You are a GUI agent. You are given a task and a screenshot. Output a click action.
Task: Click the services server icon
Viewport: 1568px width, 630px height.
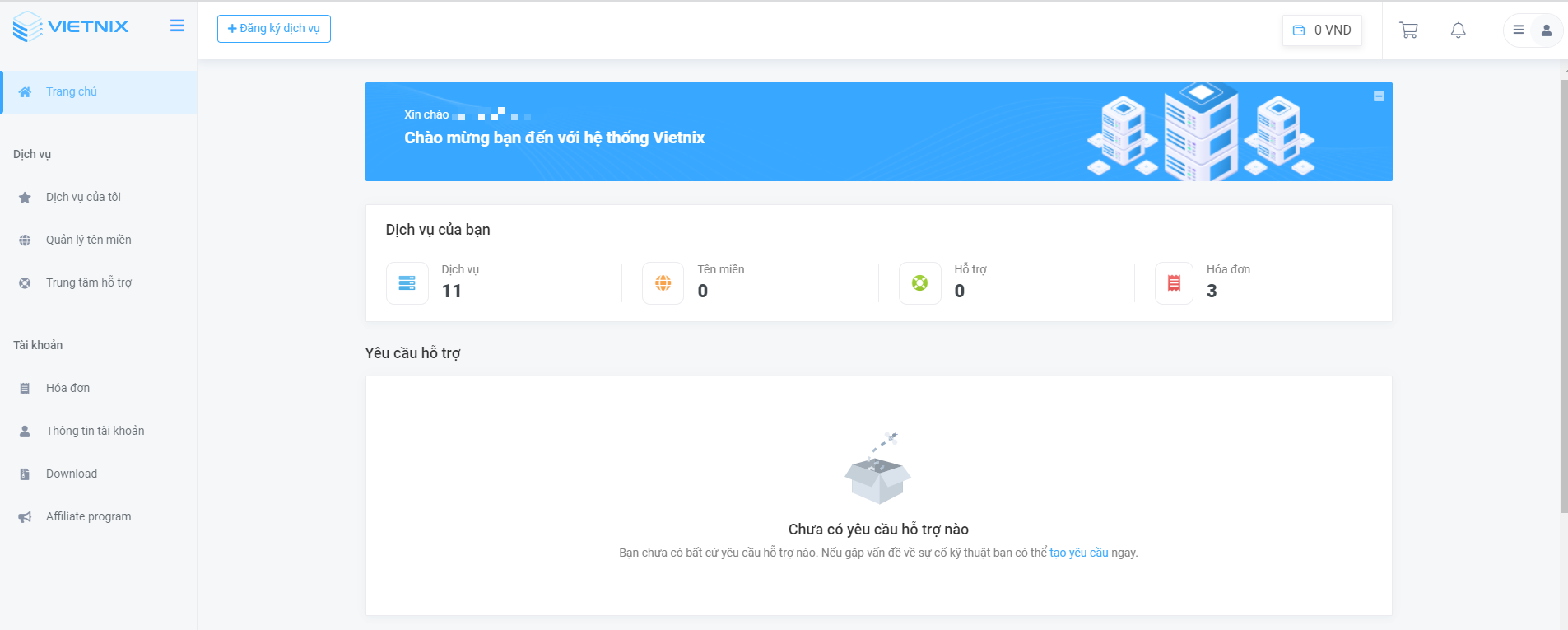point(407,283)
